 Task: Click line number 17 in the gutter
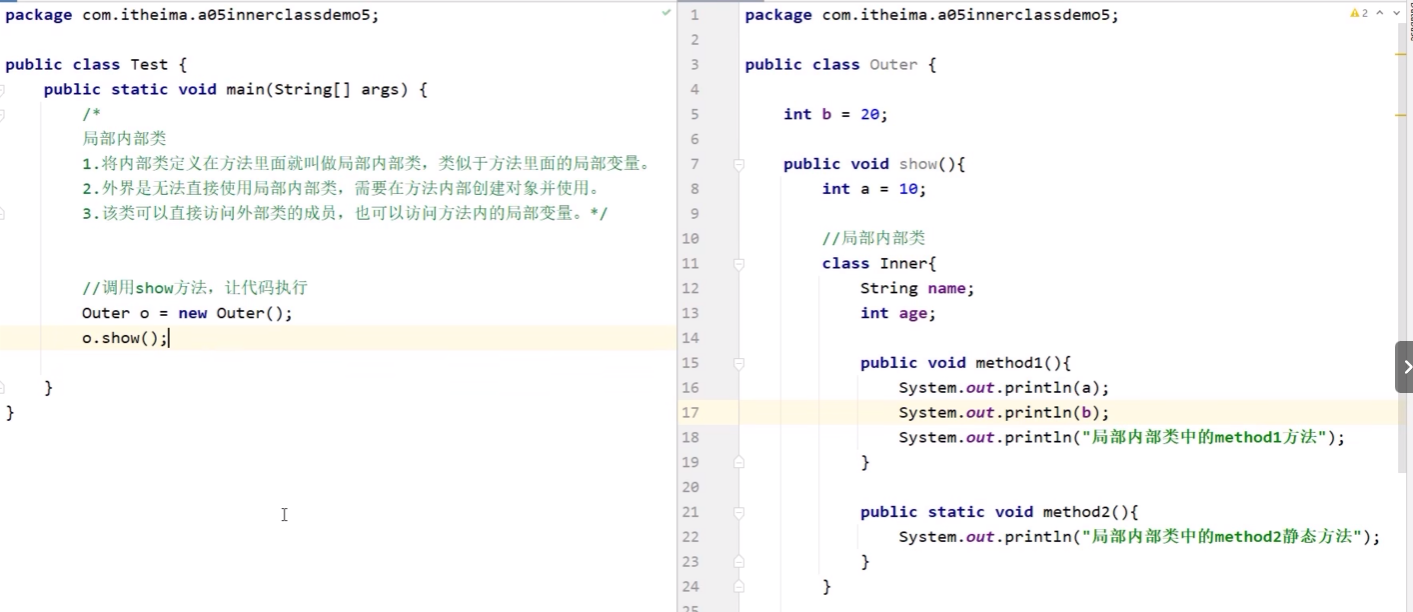click(690, 412)
